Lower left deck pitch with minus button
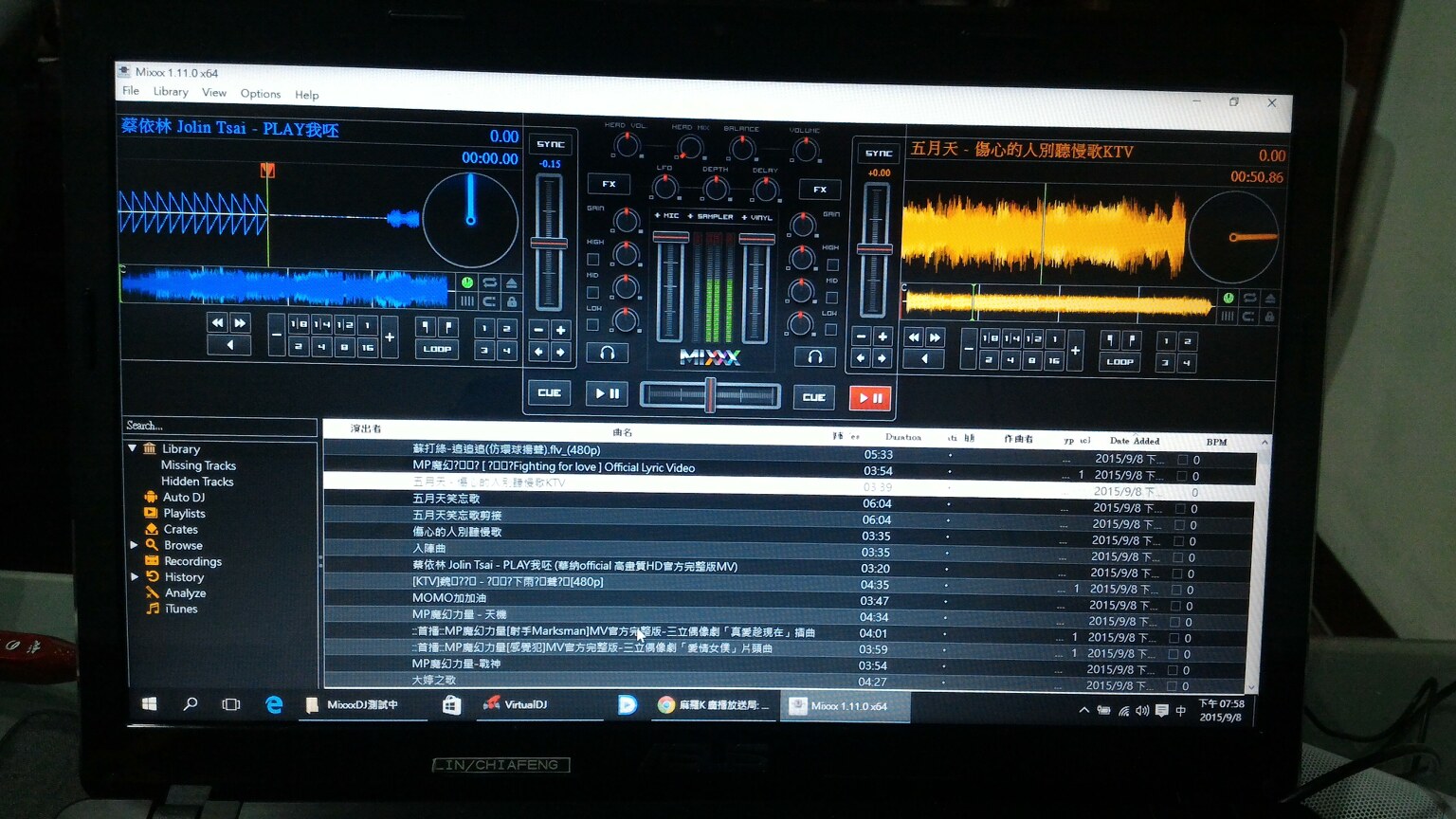 tap(538, 330)
